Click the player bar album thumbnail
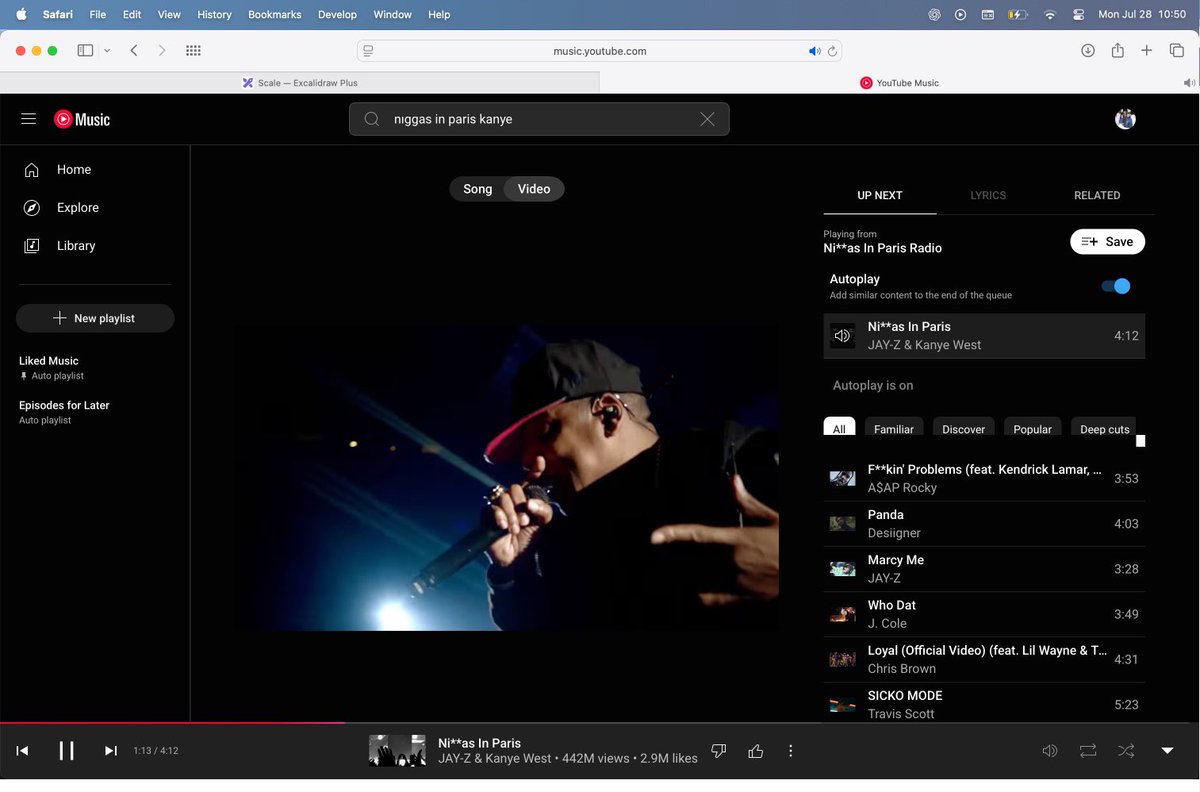 point(397,751)
